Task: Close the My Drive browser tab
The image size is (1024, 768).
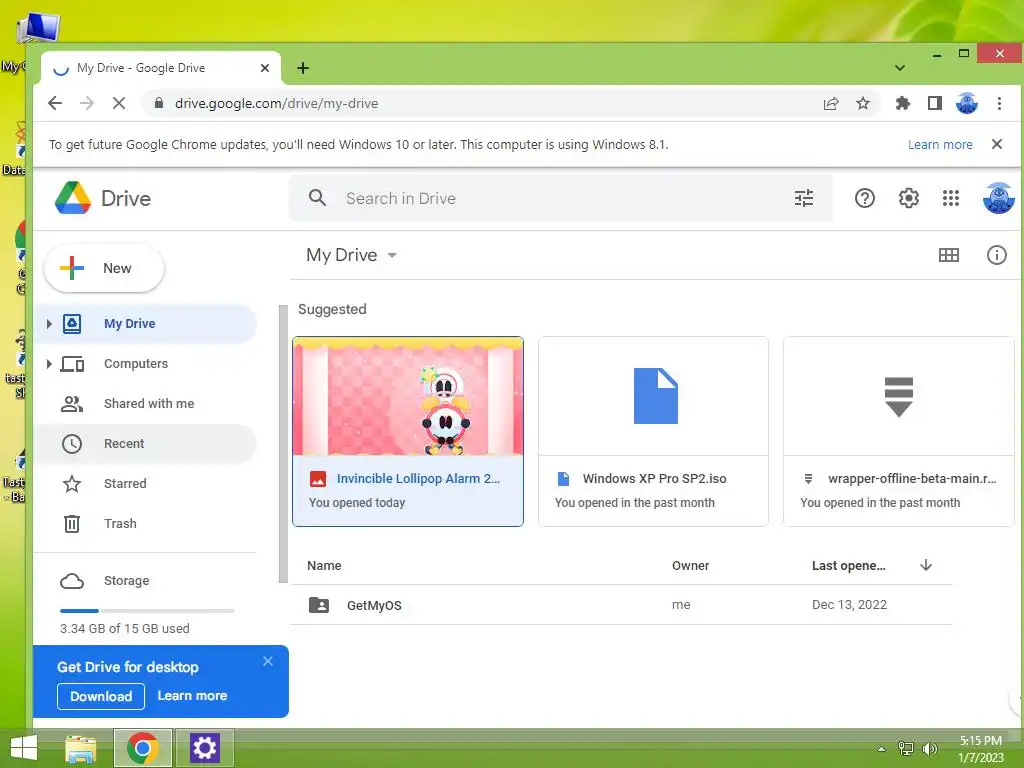Action: pos(264,68)
